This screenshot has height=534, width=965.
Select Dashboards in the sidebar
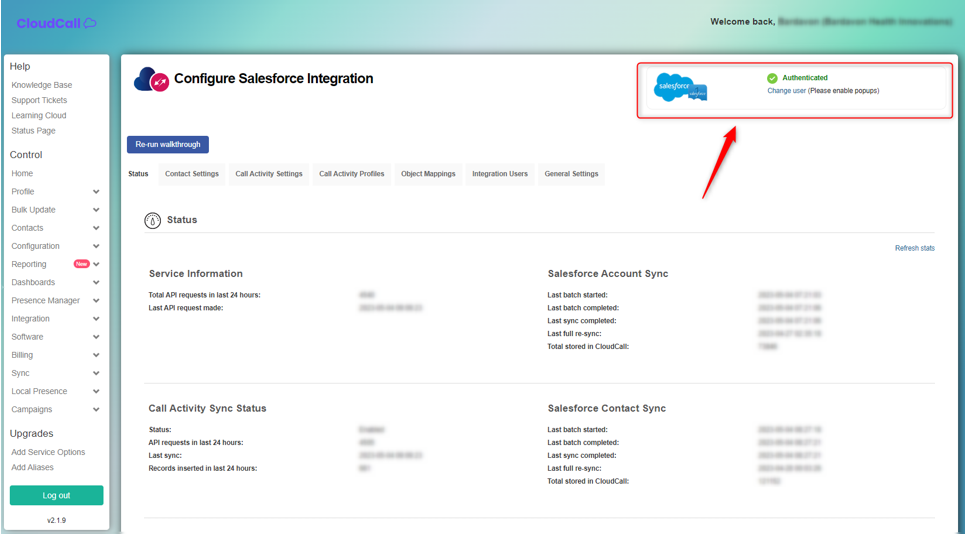tap(33, 282)
